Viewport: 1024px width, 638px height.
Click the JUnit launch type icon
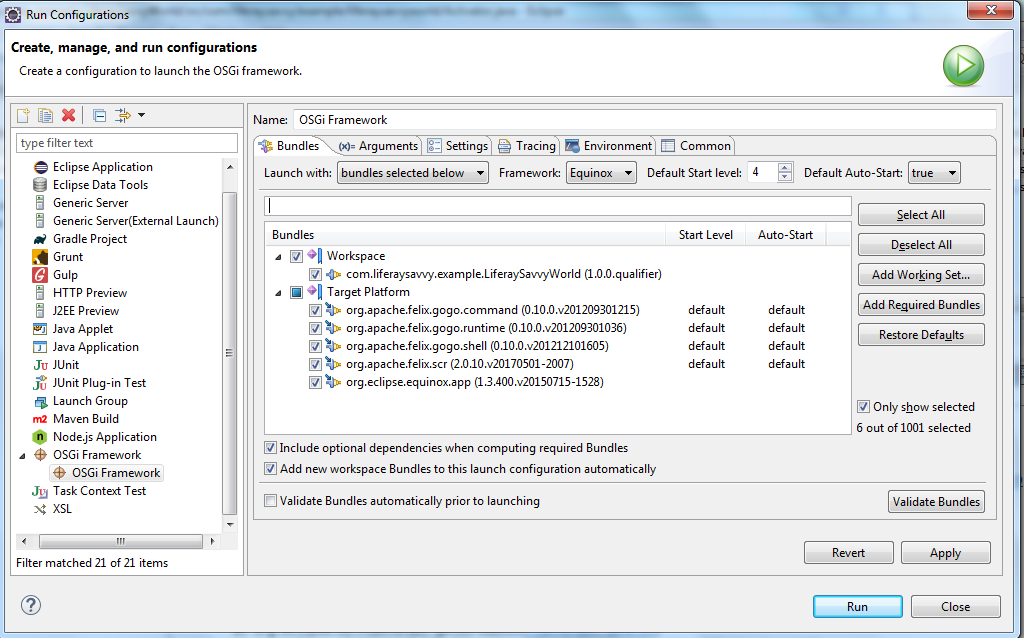coord(40,365)
